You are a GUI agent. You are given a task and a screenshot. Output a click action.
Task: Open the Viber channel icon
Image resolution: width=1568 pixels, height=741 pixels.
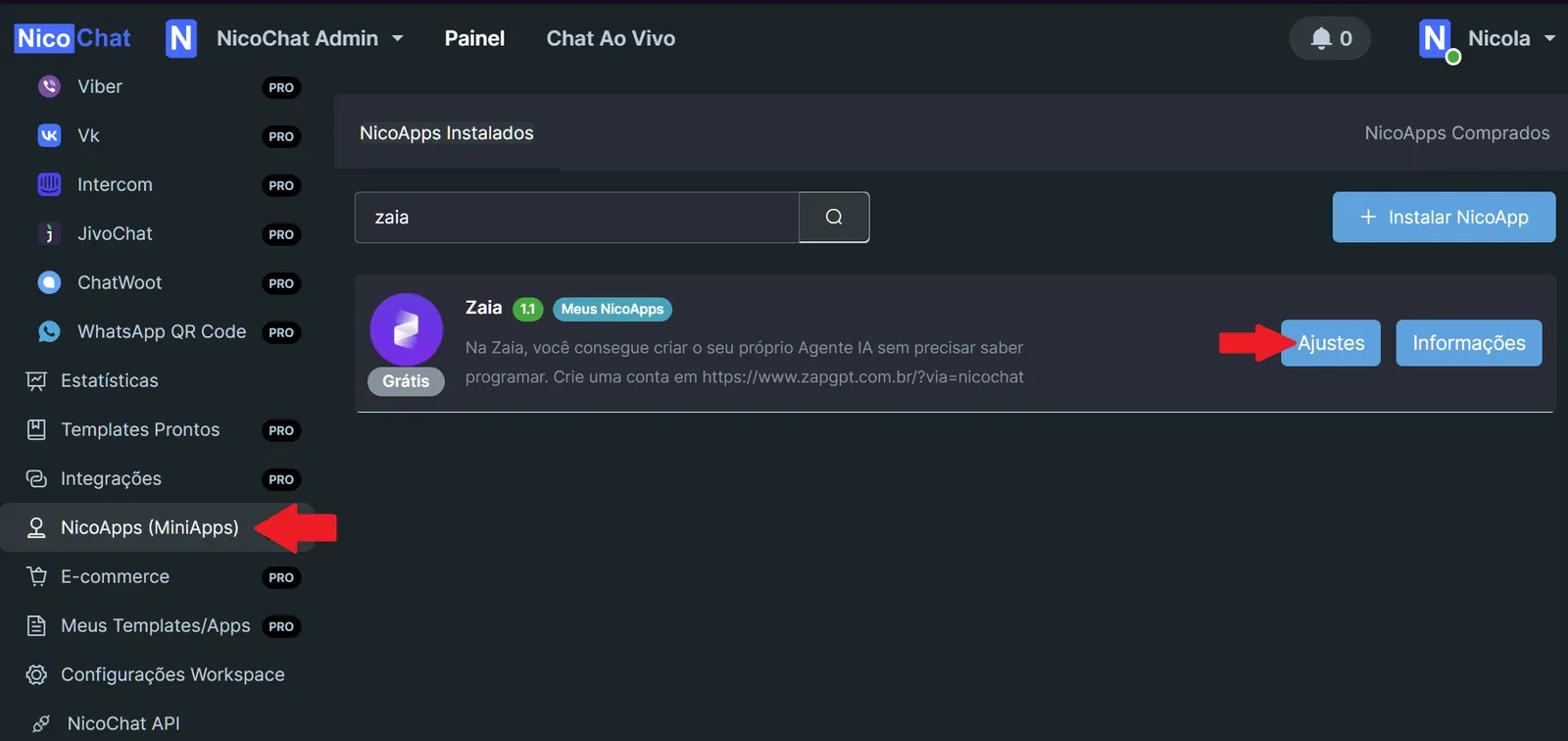click(x=49, y=86)
